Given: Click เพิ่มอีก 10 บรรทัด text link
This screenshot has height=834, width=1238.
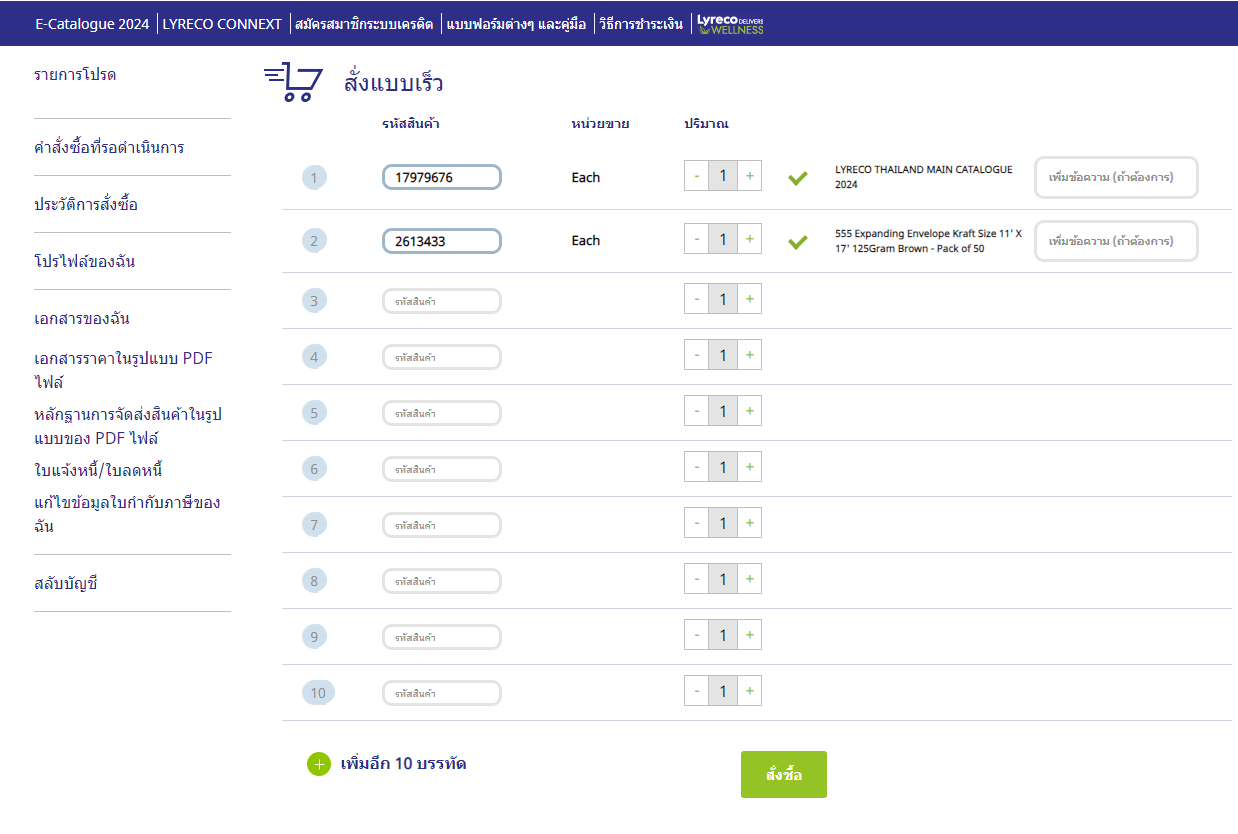Looking at the screenshot, I should 403,764.
